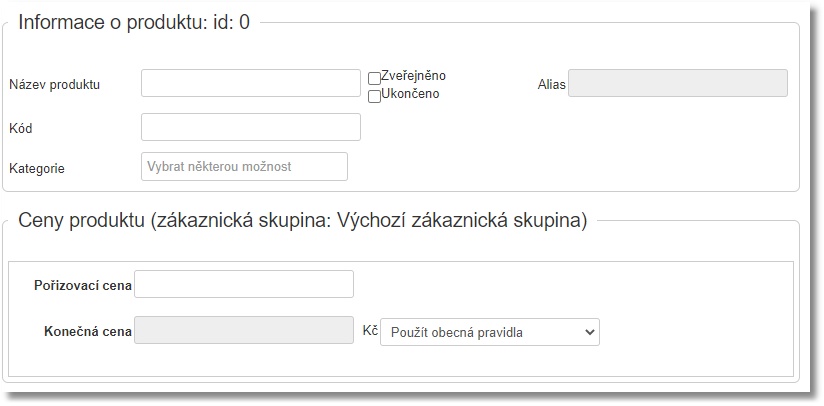Click the Kč currency text
Image resolution: width=824 pixels, height=406 pixels.
pyautogui.click(x=368, y=330)
